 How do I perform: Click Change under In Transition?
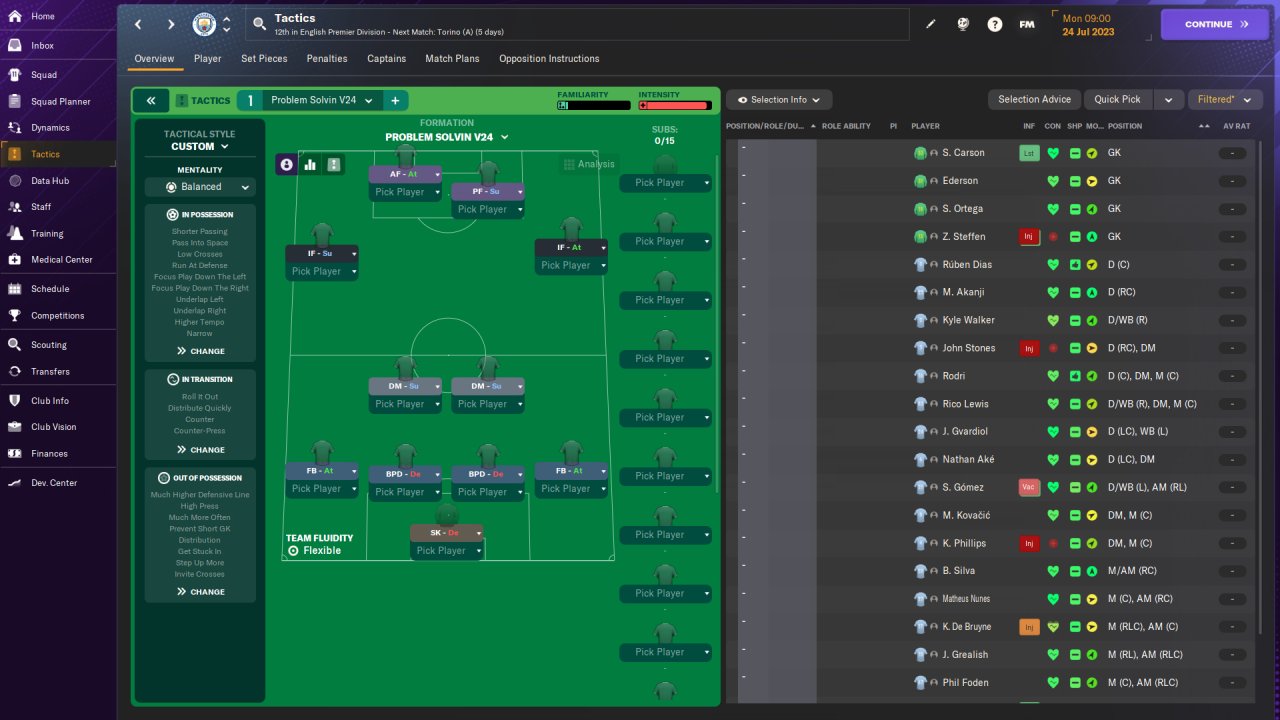[200, 450]
